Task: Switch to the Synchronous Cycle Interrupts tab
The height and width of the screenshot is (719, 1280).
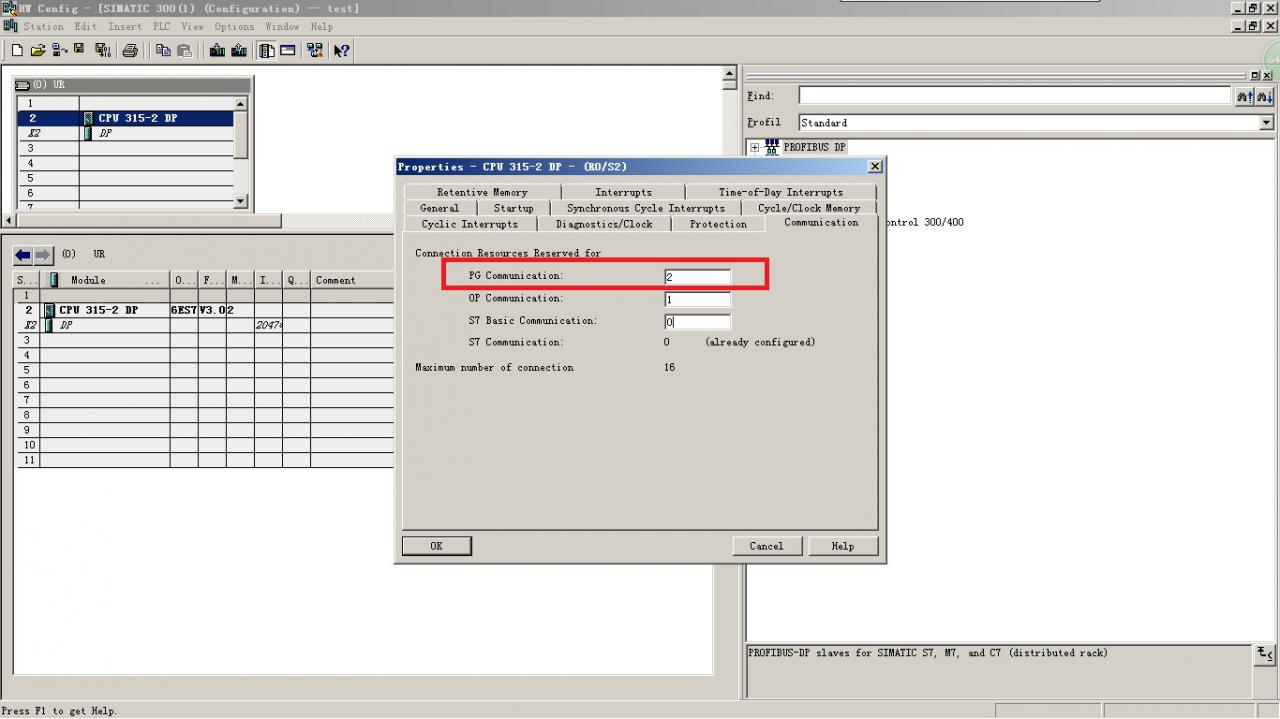Action: [x=645, y=208]
